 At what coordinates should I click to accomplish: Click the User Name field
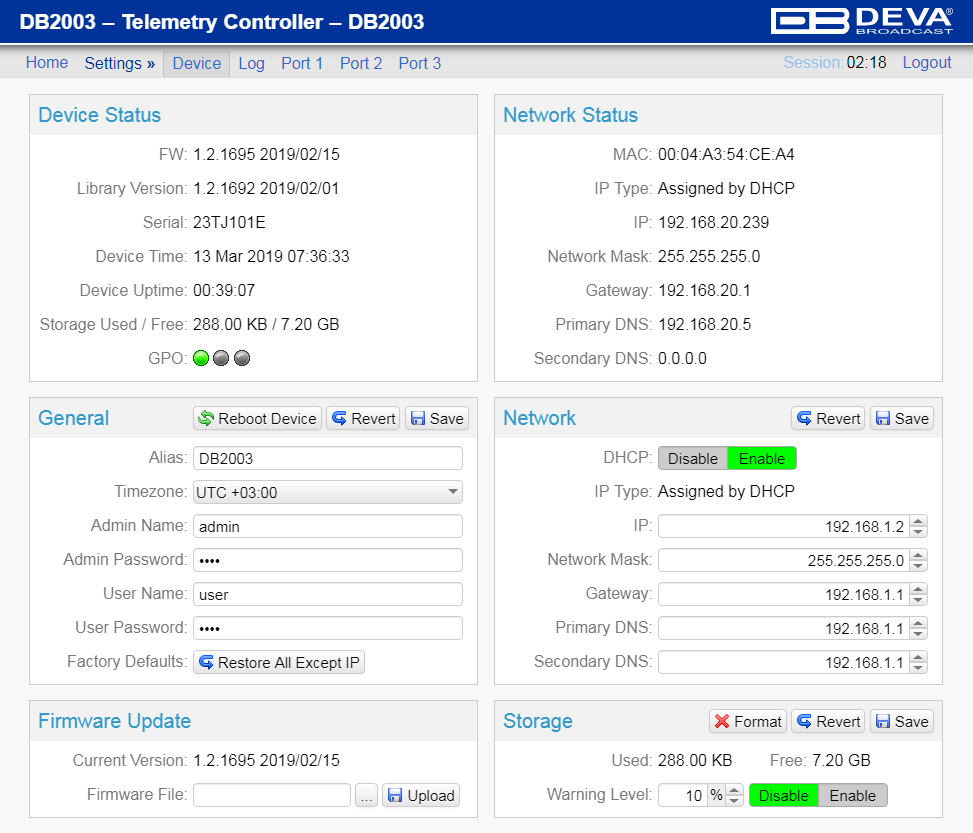click(x=328, y=594)
